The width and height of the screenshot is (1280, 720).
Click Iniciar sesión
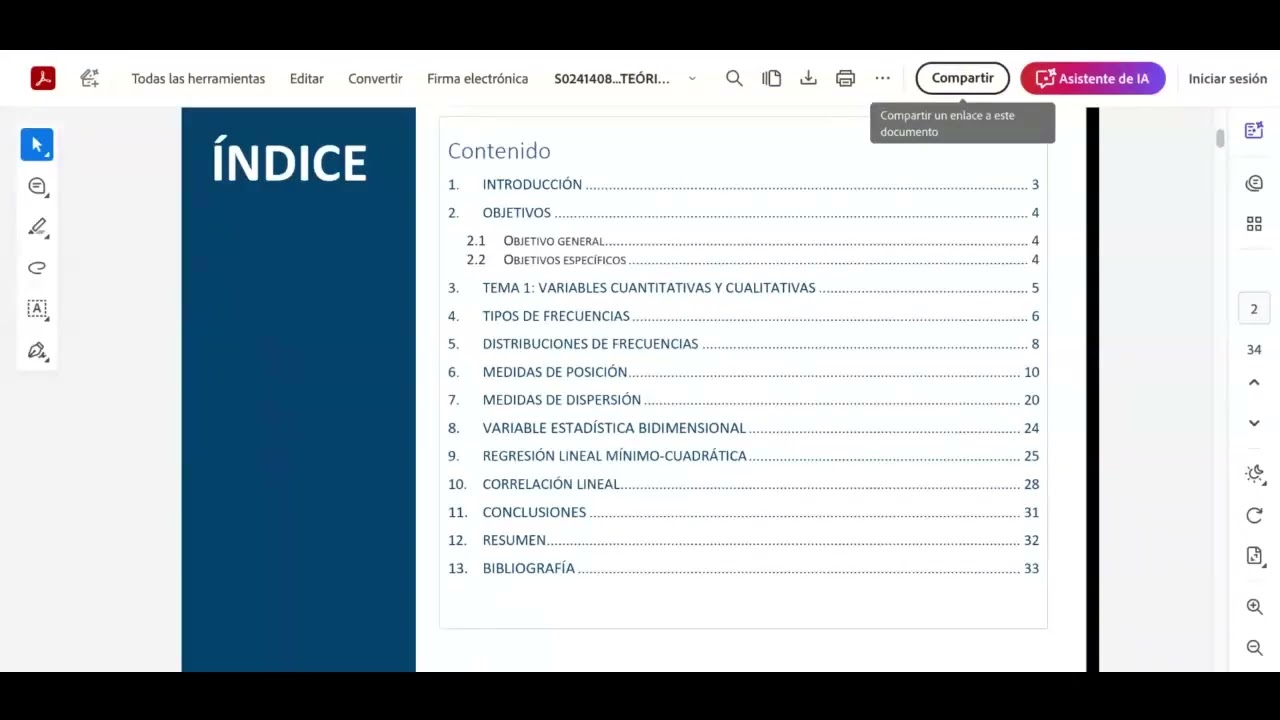pos(1227,78)
